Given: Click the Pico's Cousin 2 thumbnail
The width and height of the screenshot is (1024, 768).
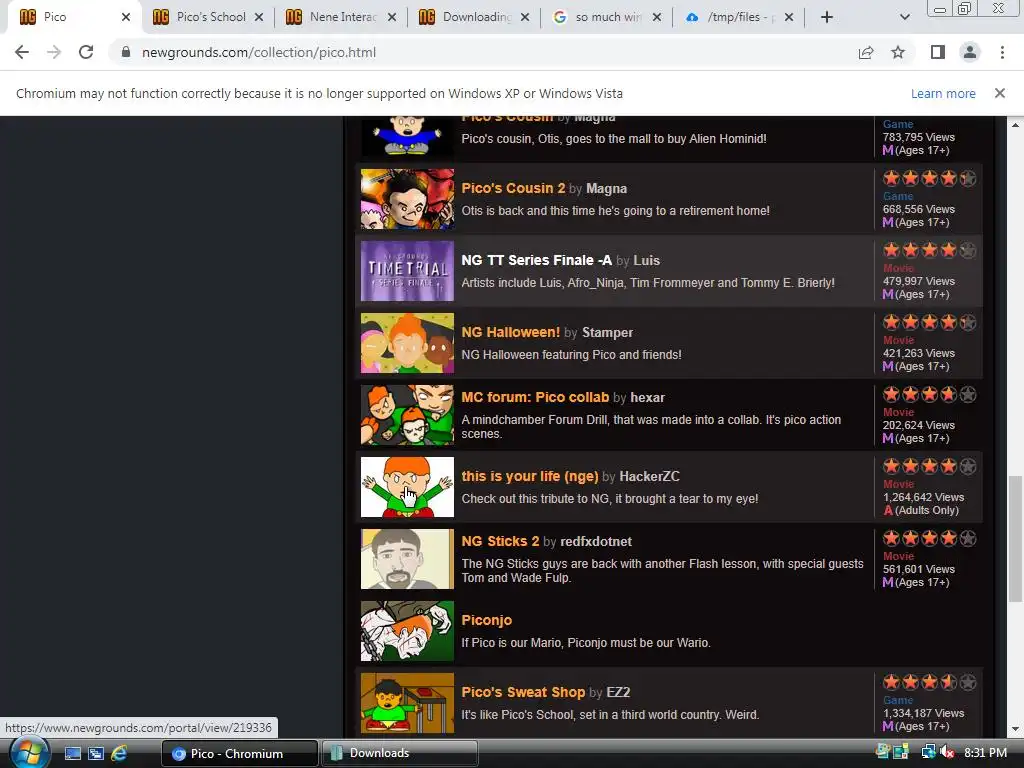Looking at the screenshot, I should tap(407, 199).
